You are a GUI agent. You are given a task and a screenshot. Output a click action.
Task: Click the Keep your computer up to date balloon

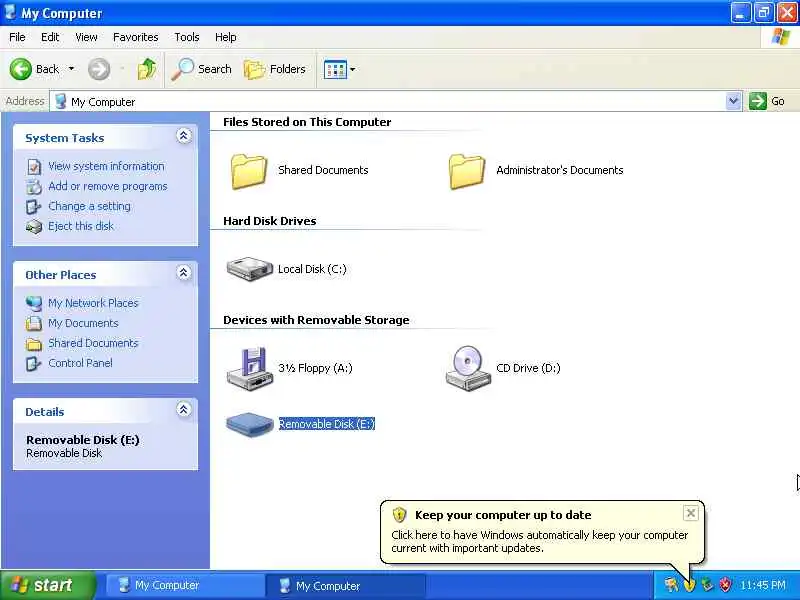[x=542, y=532]
